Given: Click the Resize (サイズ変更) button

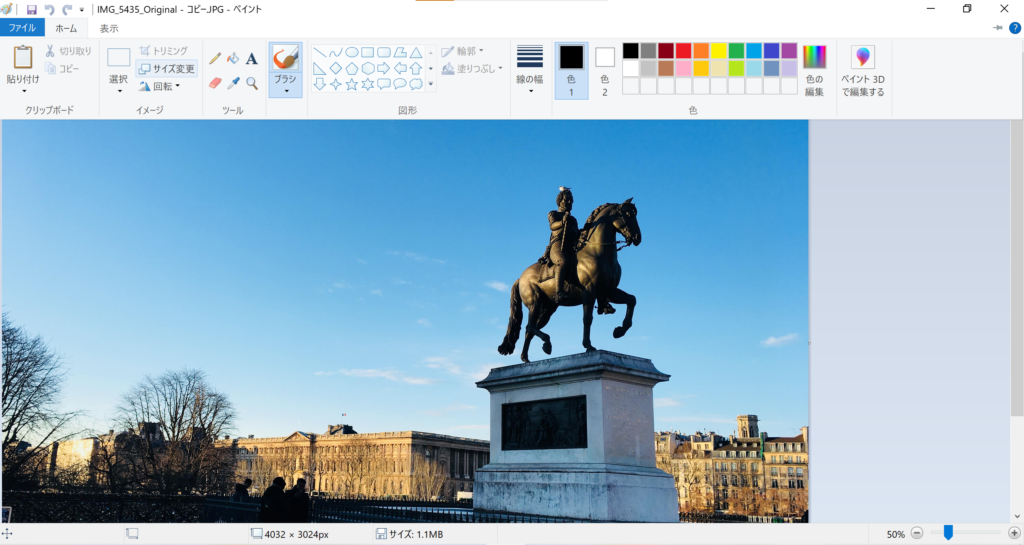Looking at the screenshot, I should [x=166, y=69].
